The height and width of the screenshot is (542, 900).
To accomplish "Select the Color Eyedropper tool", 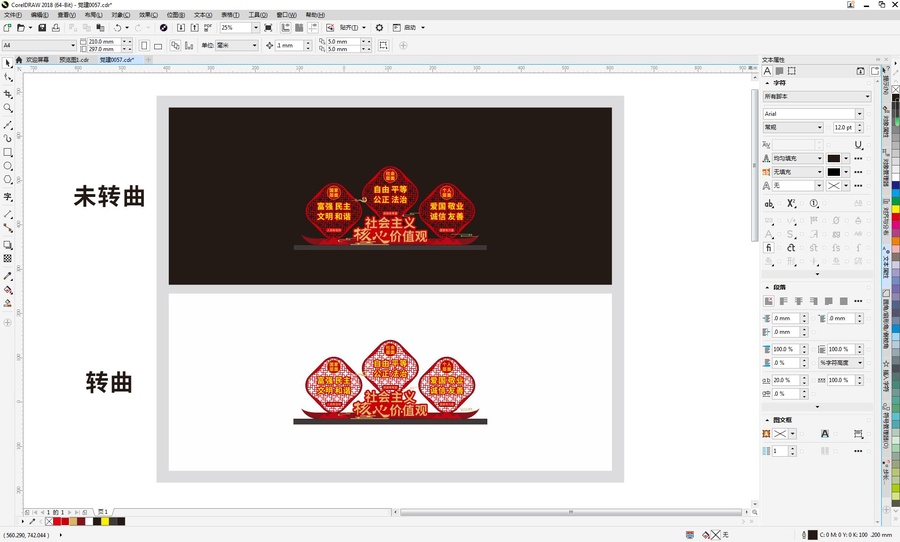I will tap(7, 276).
